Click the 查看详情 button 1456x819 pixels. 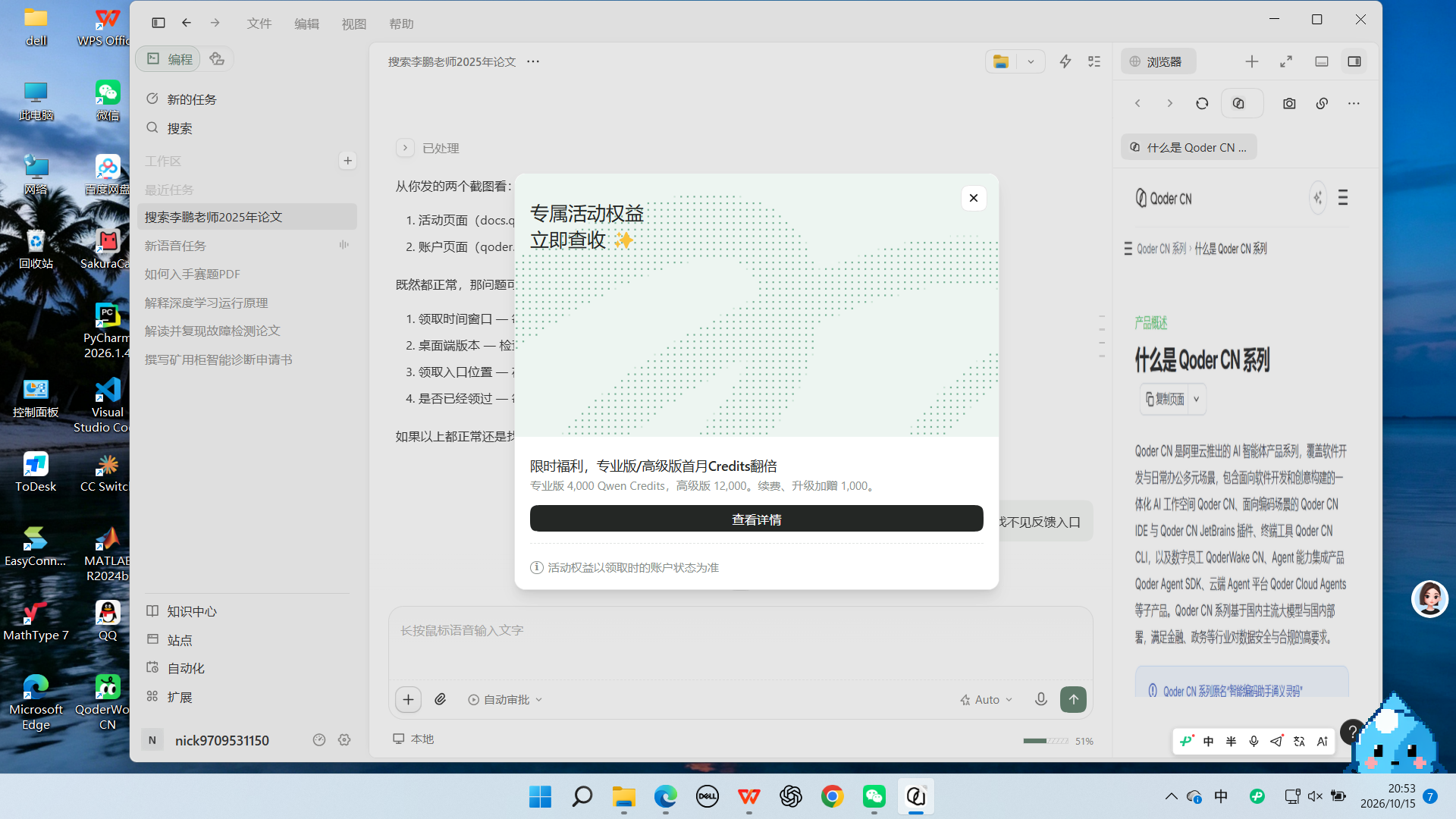pyautogui.click(x=756, y=519)
